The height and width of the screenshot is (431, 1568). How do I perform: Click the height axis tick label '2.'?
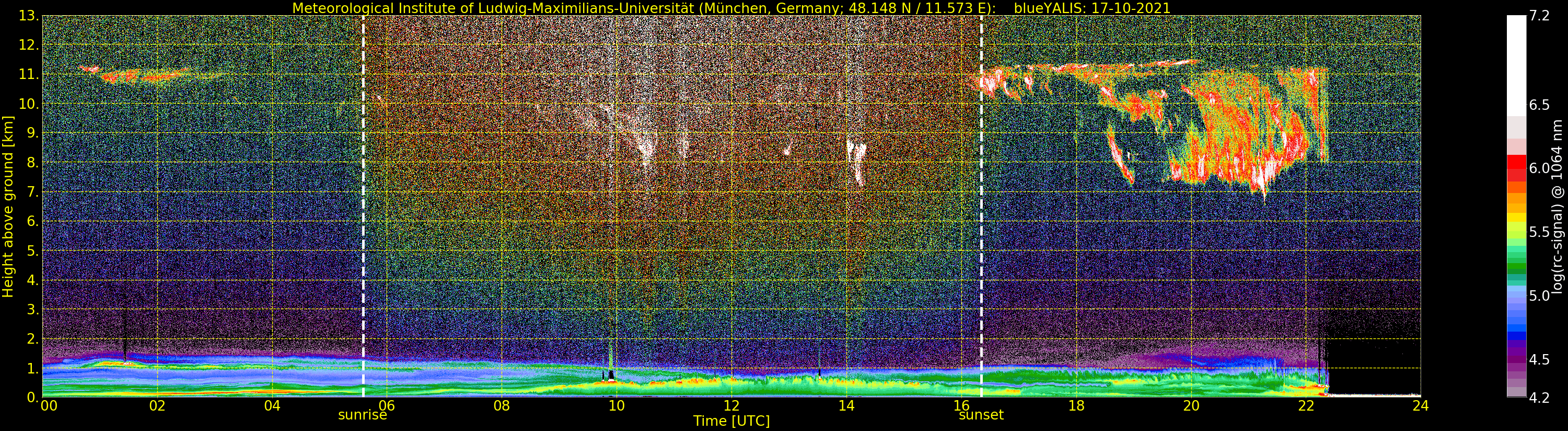click(x=32, y=339)
